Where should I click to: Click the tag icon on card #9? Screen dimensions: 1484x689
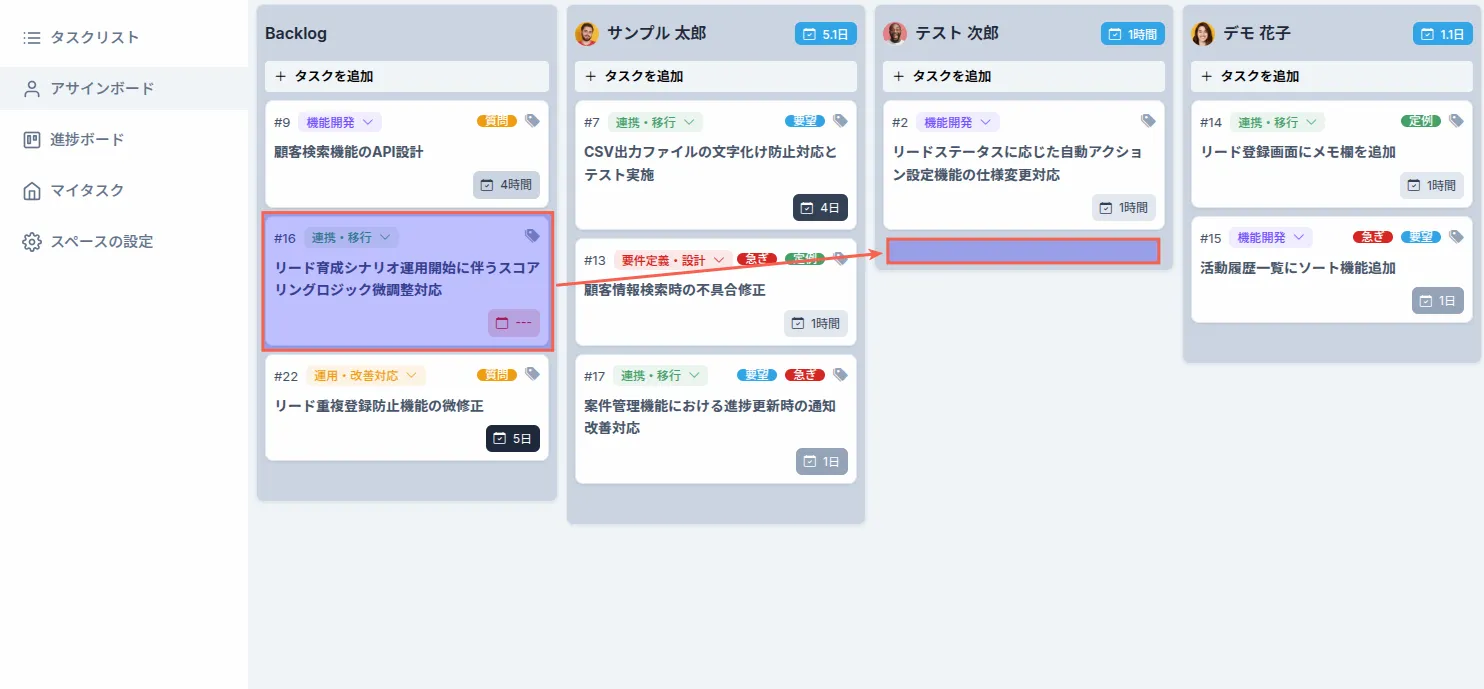click(532, 121)
